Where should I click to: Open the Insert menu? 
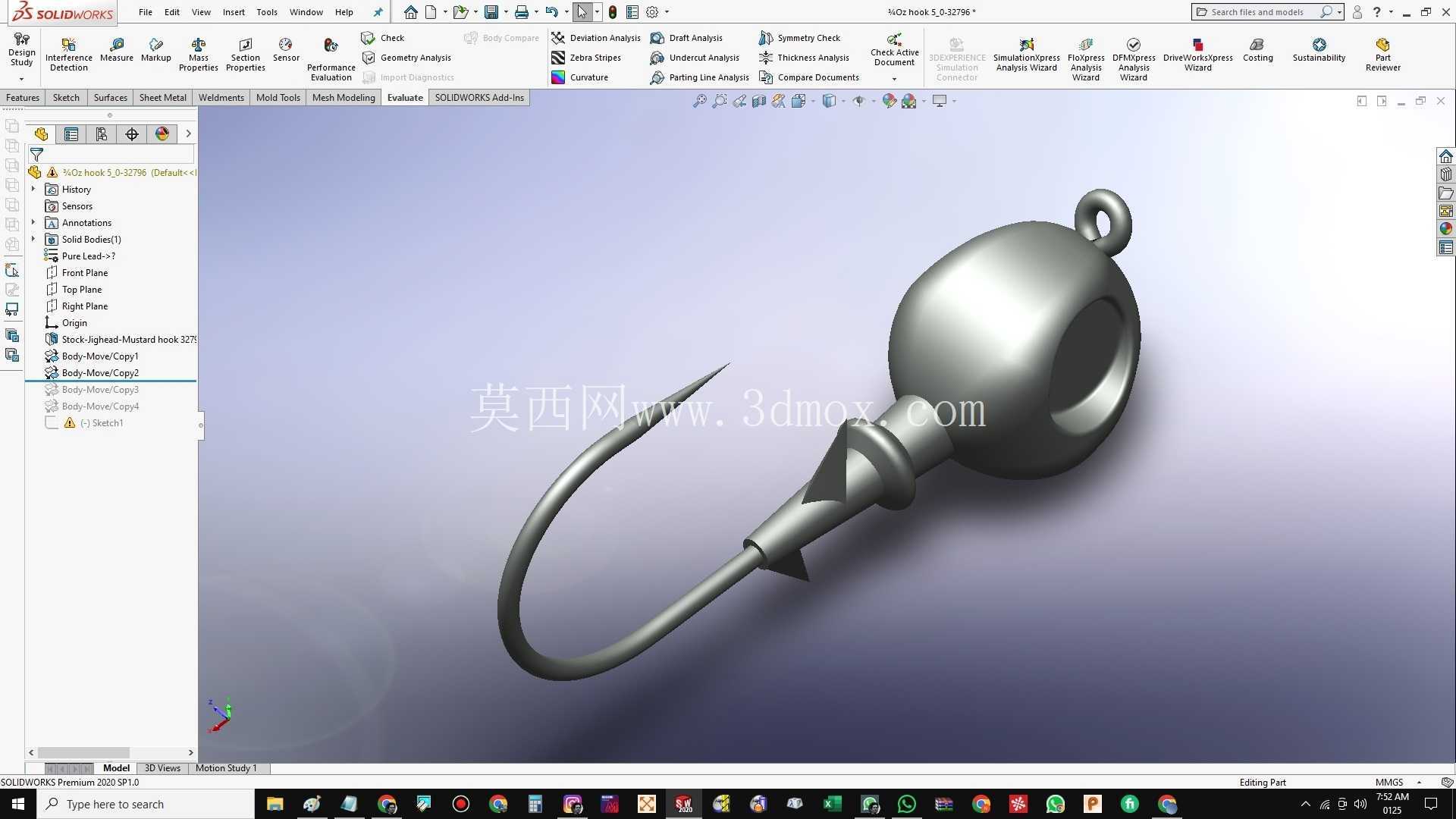tap(234, 12)
